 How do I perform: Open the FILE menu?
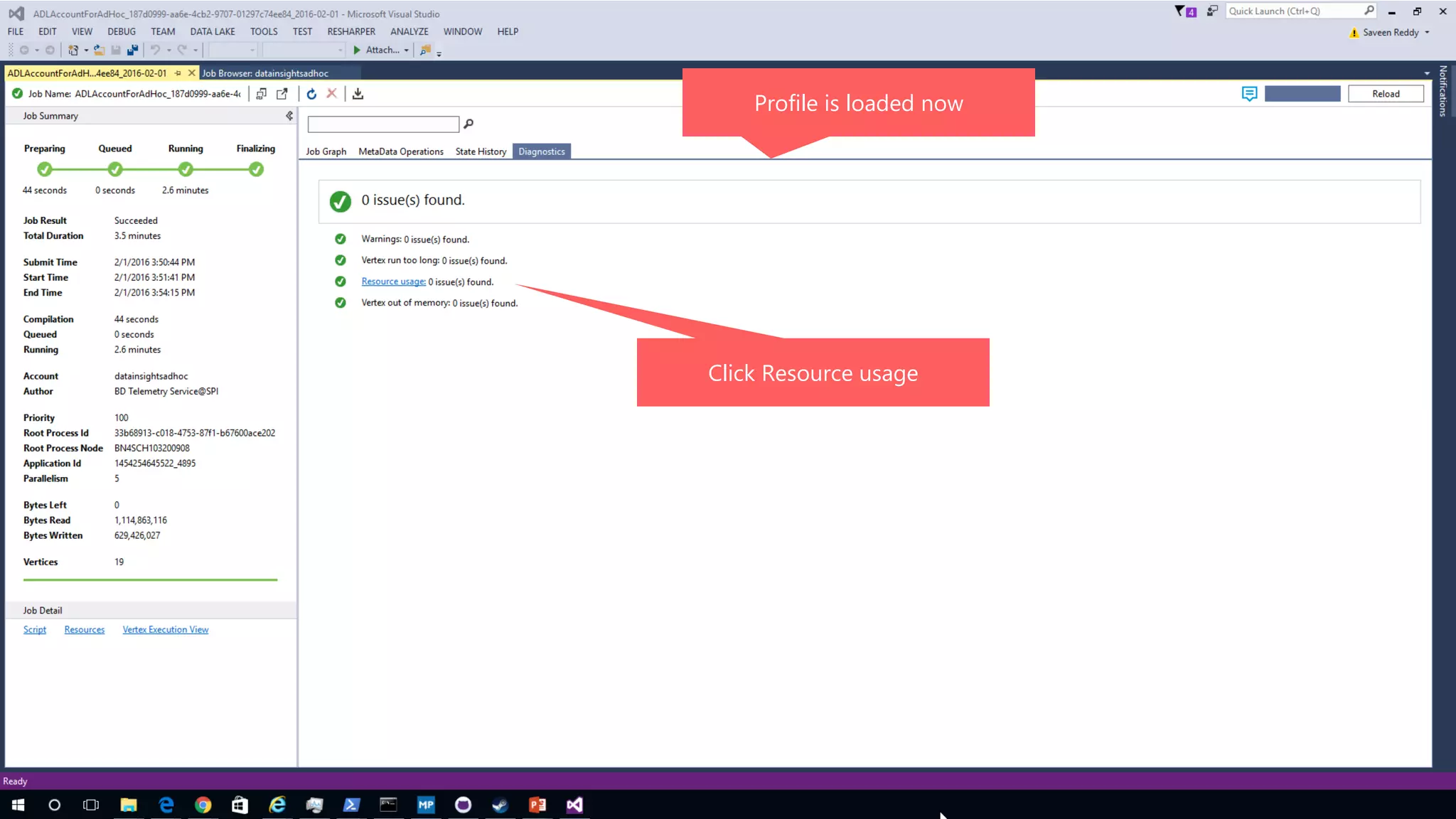click(x=16, y=31)
